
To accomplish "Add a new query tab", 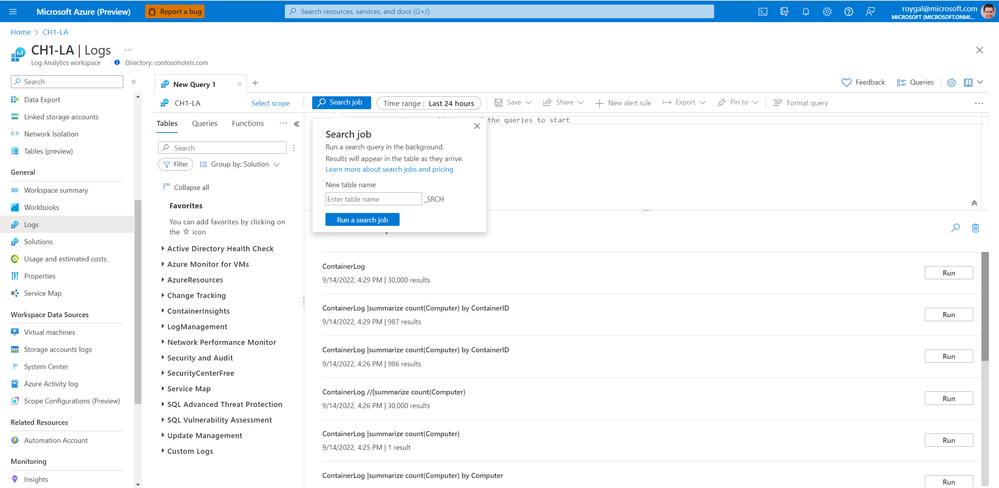I will click(x=255, y=83).
